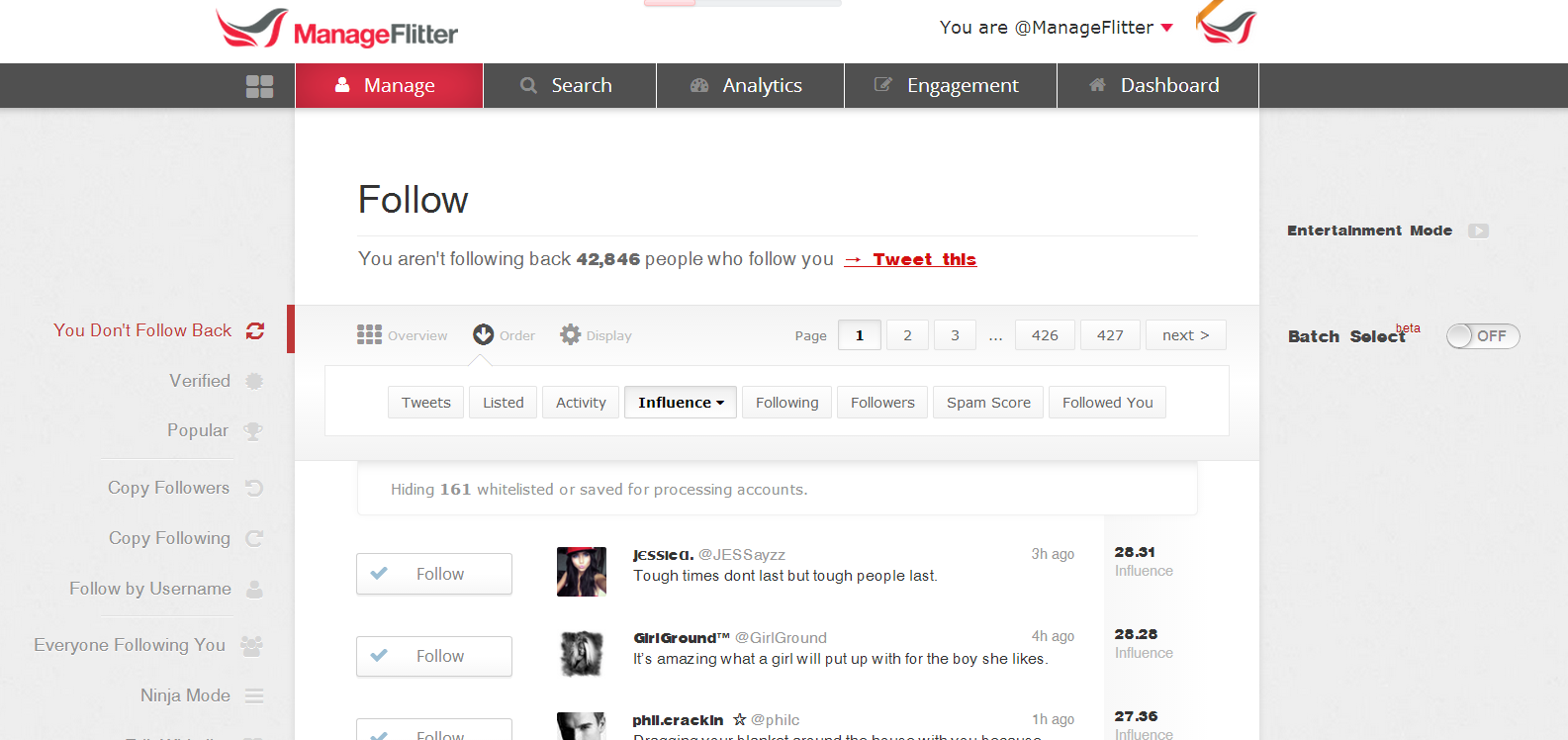Click the Copy Followers arrow icon
The width and height of the screenshot is (1568, 740).
pyautogui.click(x=254, y=488)
